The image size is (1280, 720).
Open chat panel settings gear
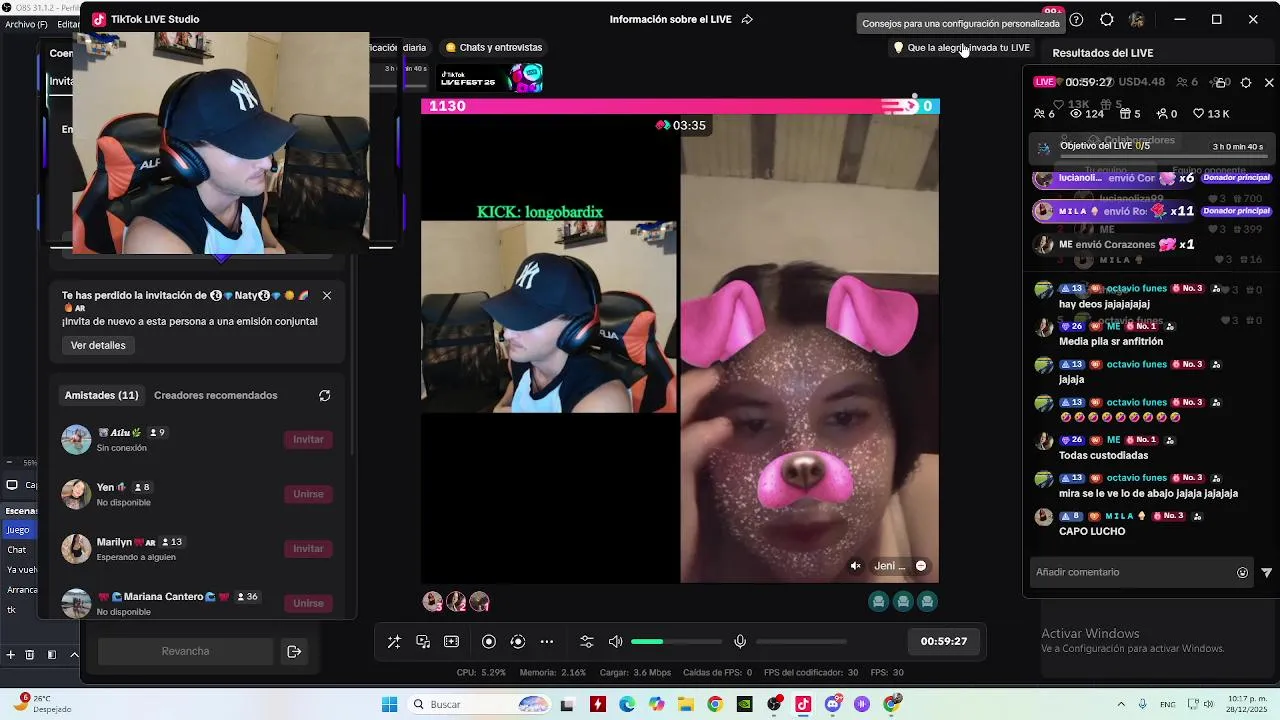1246,82
